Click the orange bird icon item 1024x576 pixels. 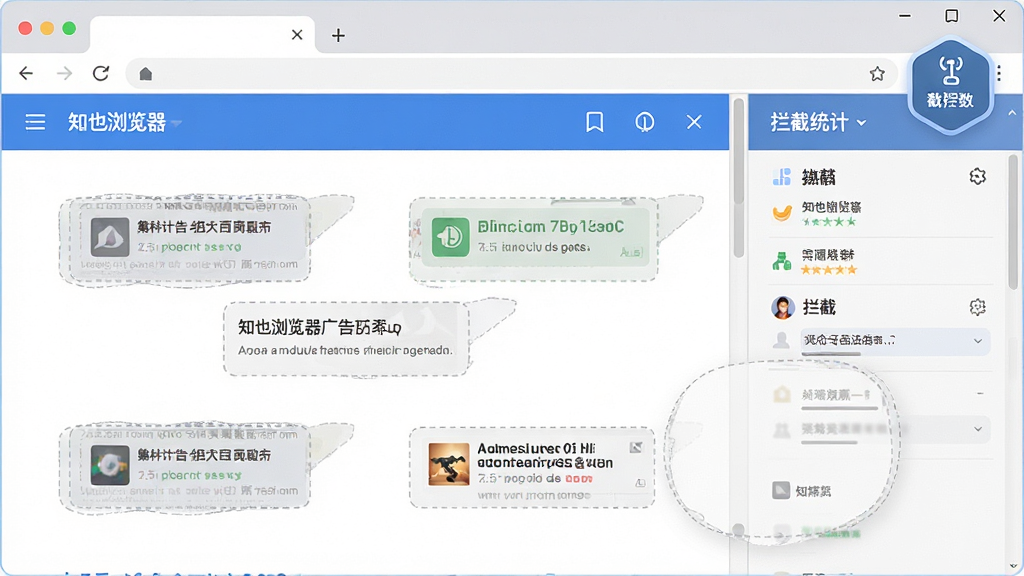point(782,213)
